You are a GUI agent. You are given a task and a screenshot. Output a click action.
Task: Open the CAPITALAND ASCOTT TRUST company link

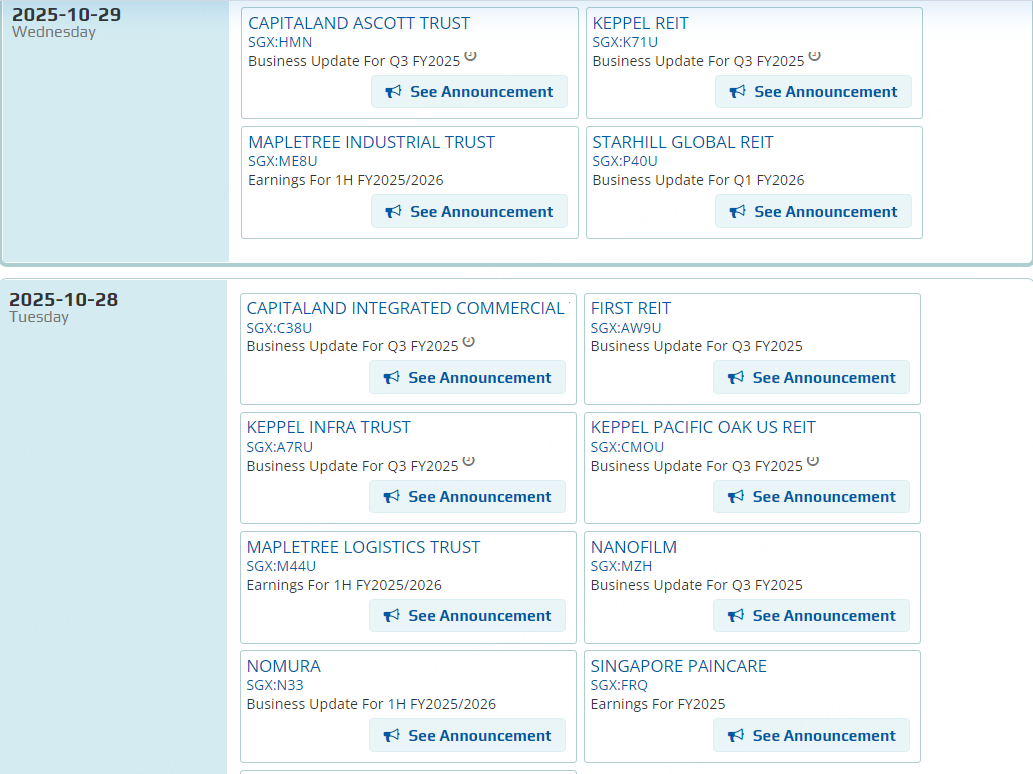(x=359, y=23)
